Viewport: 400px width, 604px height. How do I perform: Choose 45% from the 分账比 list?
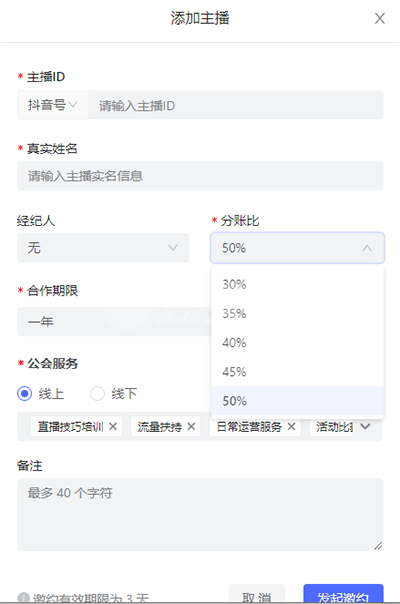pos(297,372)
